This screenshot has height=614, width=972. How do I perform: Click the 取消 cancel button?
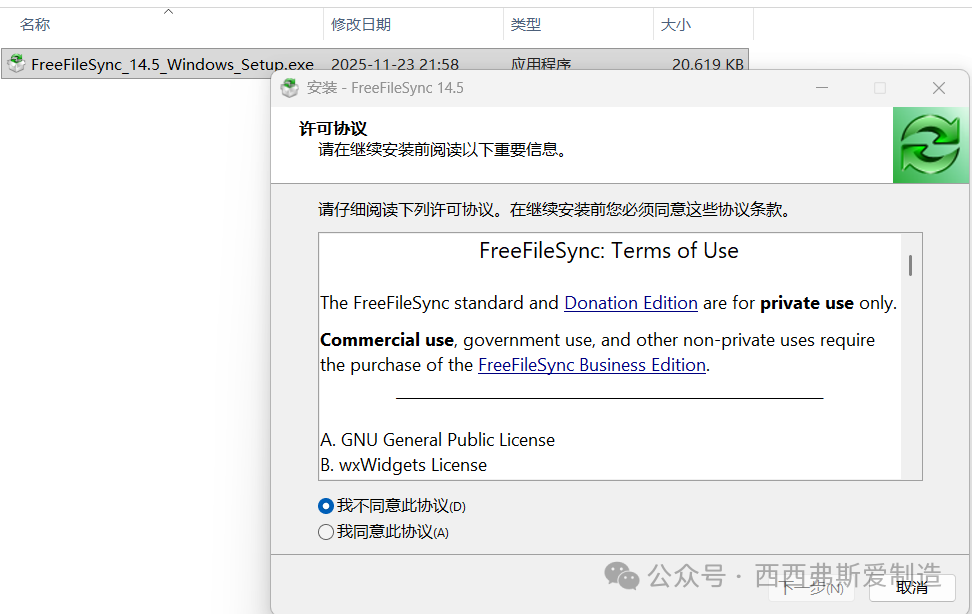(x=912, y=587)
